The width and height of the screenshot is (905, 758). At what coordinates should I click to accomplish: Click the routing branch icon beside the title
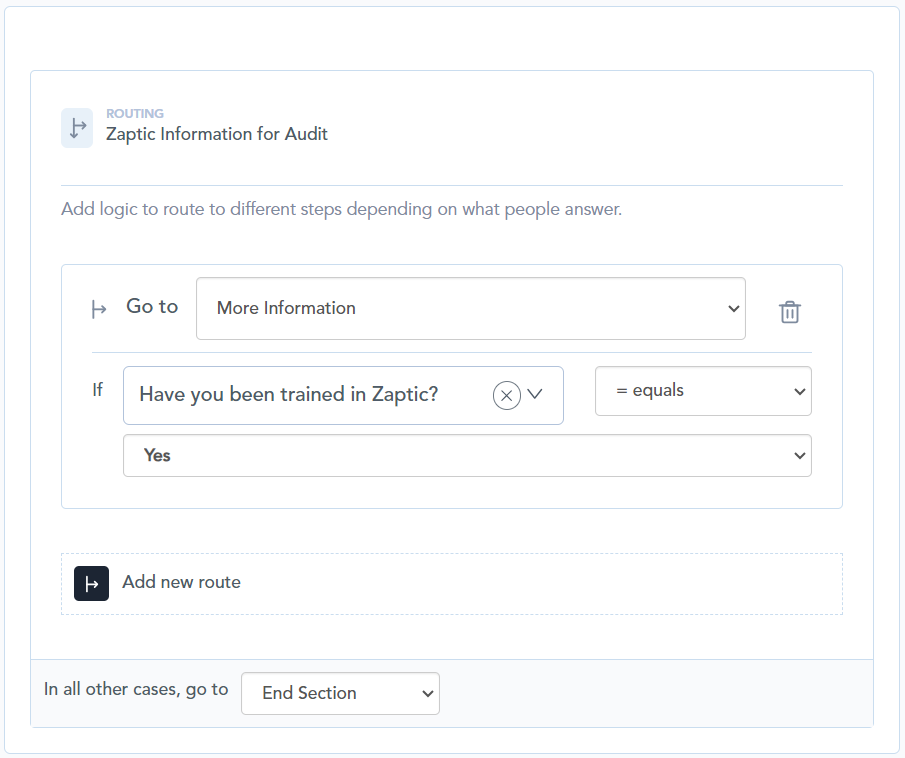(x=77, y=128)
